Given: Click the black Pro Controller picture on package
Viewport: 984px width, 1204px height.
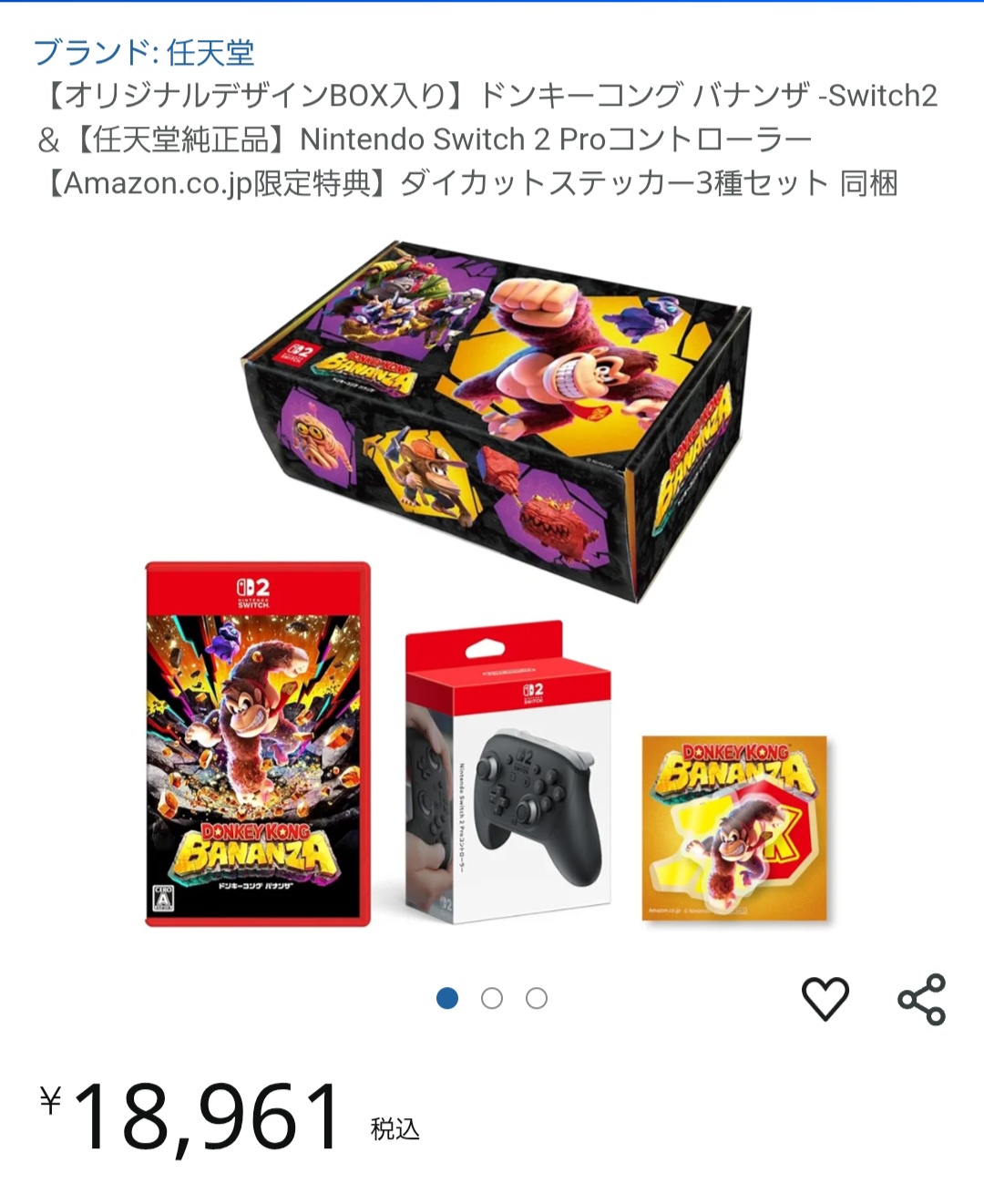Looking at the screenshot, I should coord(539,804).
